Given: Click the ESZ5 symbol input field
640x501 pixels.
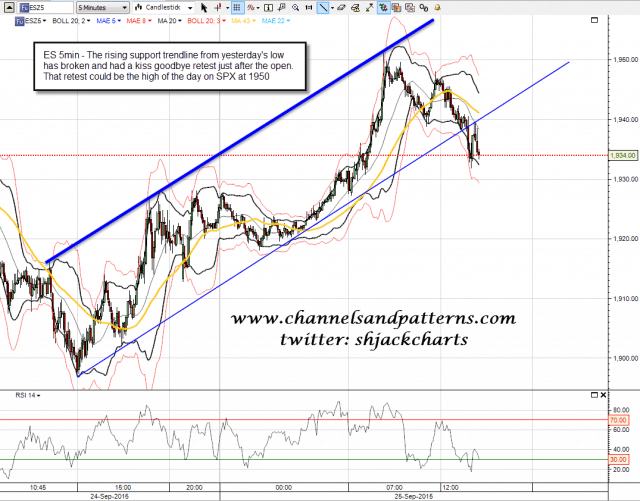Looking at the screenshot, I should point(46,7).
